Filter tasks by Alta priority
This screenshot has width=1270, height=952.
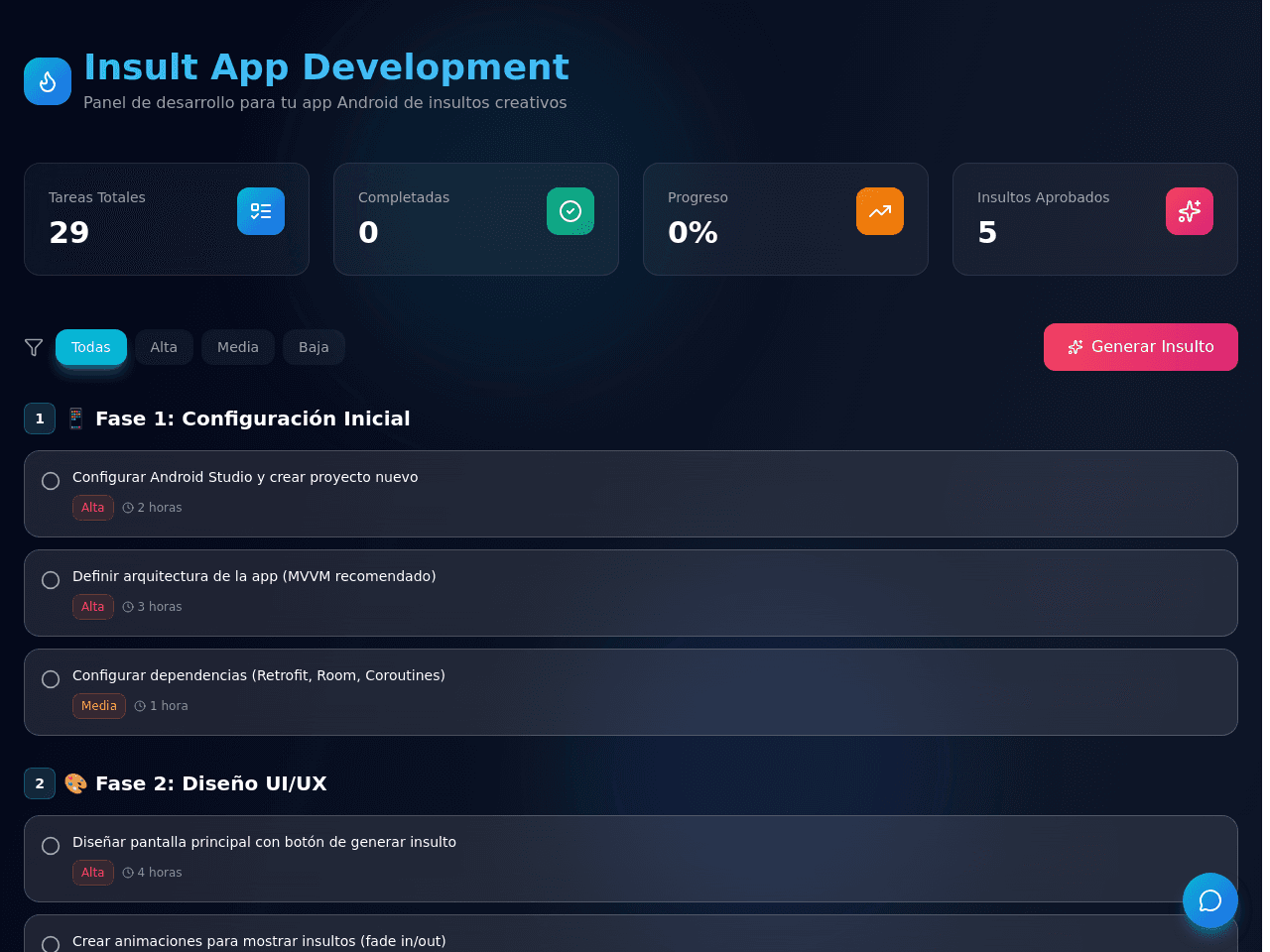coord(164,347)
